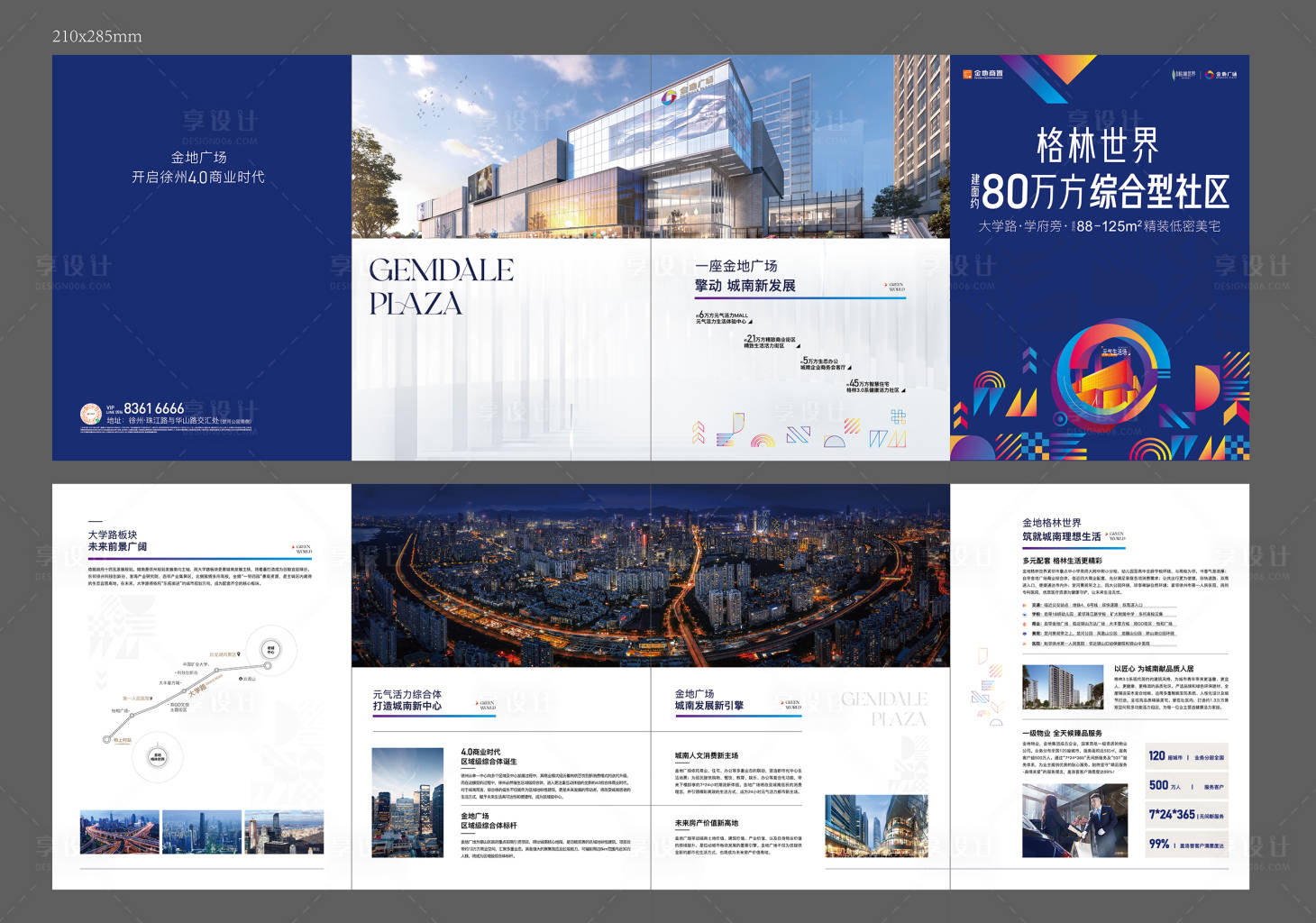Click the Green World logo beside 打造城南新中心
Viewport: 1316px width, 923px height.
(487, 705)
